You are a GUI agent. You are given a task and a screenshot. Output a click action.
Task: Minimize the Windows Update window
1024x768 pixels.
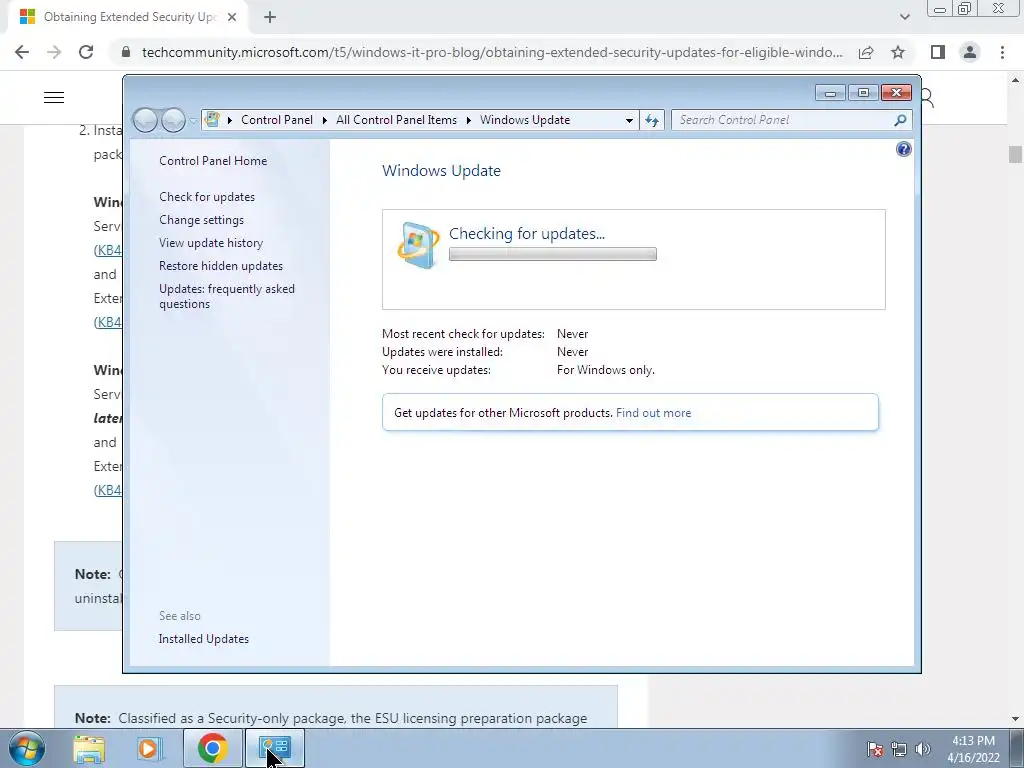coord(830,93)
